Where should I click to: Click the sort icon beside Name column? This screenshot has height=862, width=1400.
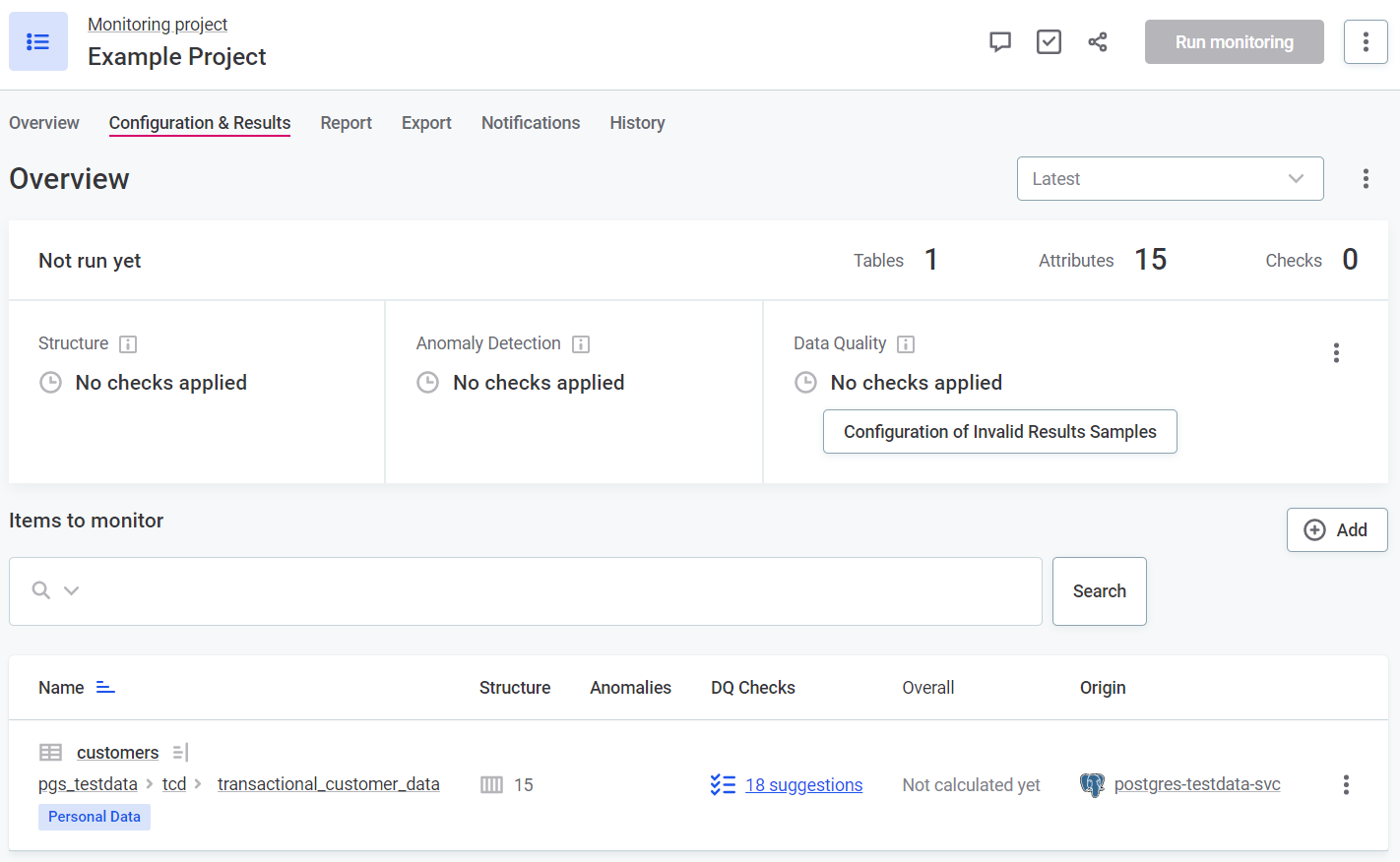(105, 688)
